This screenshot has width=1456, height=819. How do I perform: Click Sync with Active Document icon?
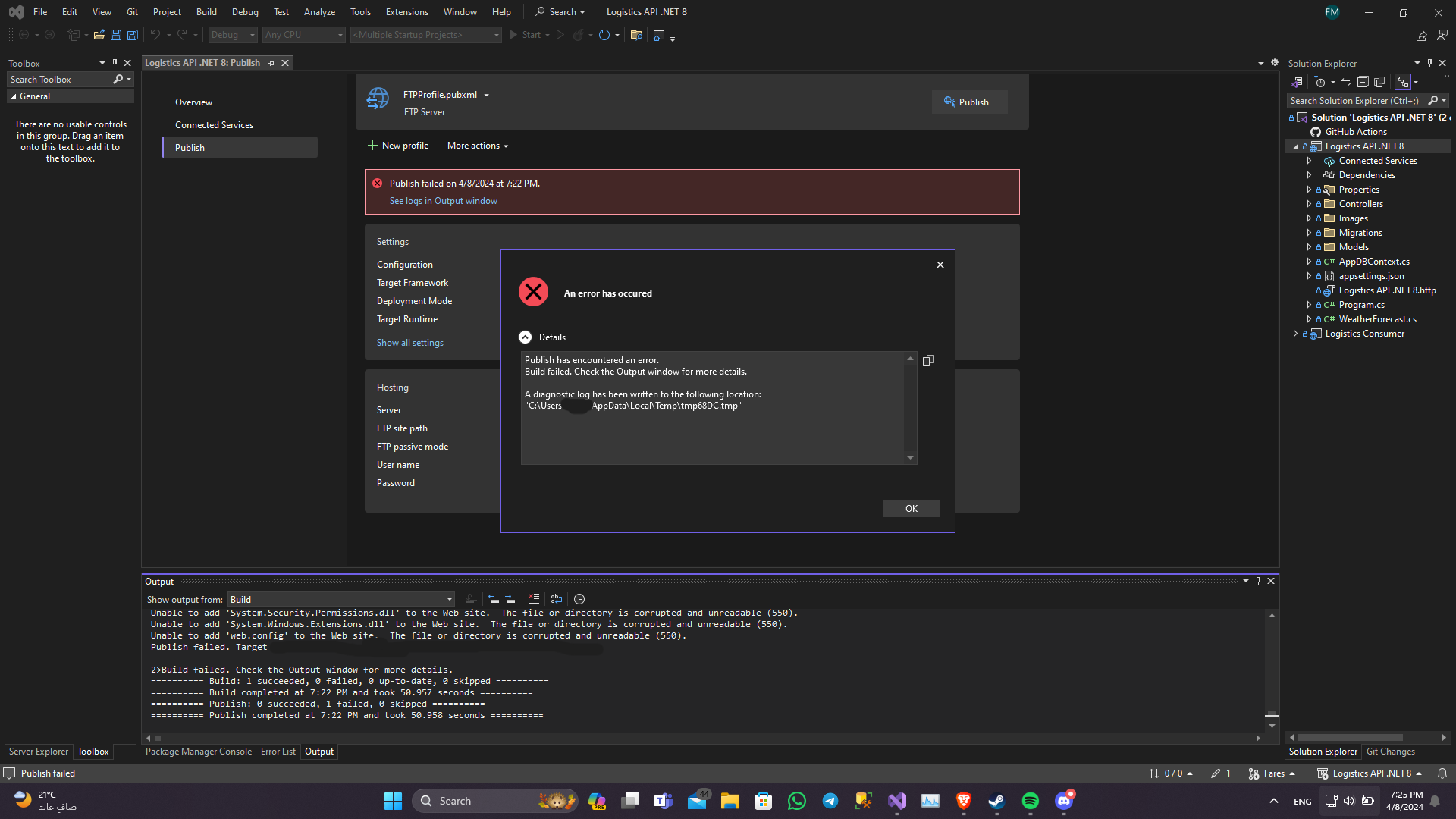coord(1346,82)
